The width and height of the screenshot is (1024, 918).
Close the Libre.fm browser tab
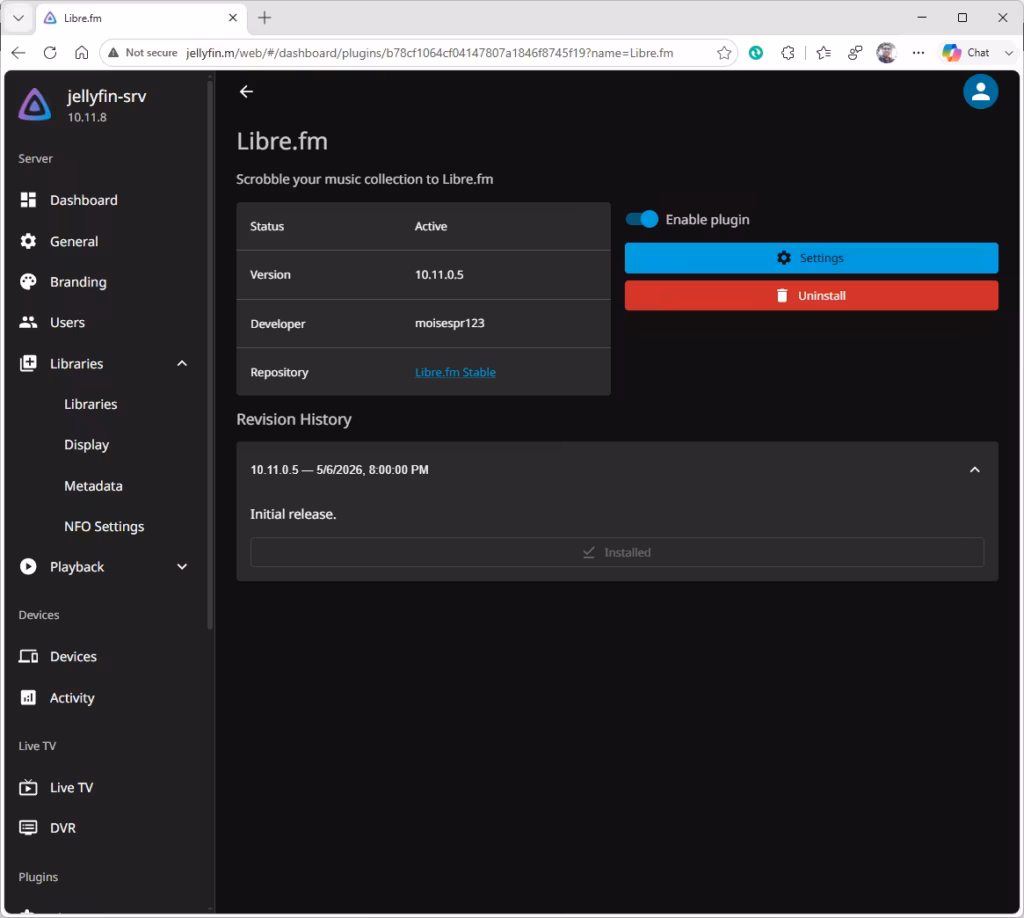[x=232, y=18]
